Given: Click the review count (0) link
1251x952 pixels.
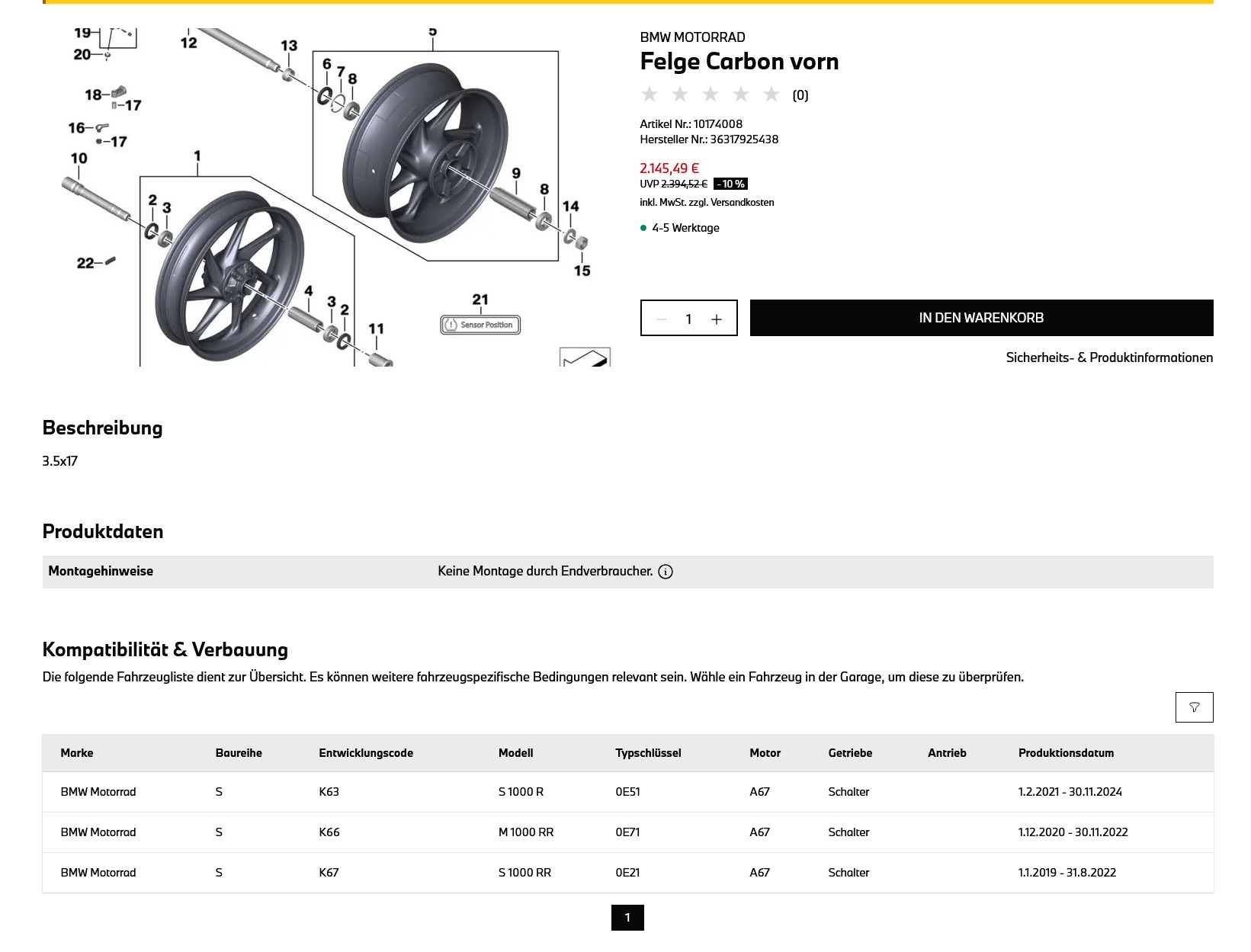Looking at the screenshot, I should coord(800,95).
